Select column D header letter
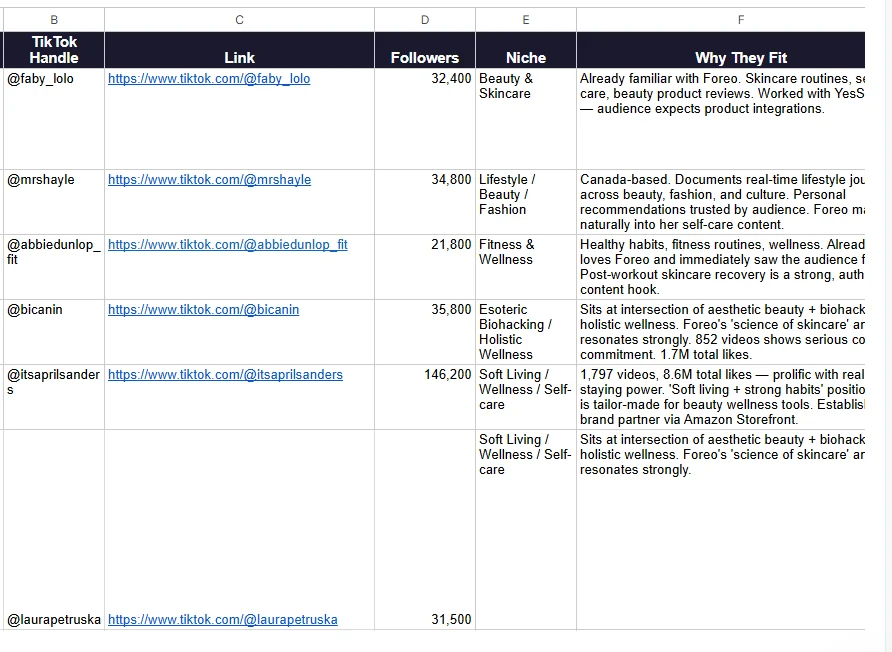This screenshot has width=892, height=652. tap(425, 20)
